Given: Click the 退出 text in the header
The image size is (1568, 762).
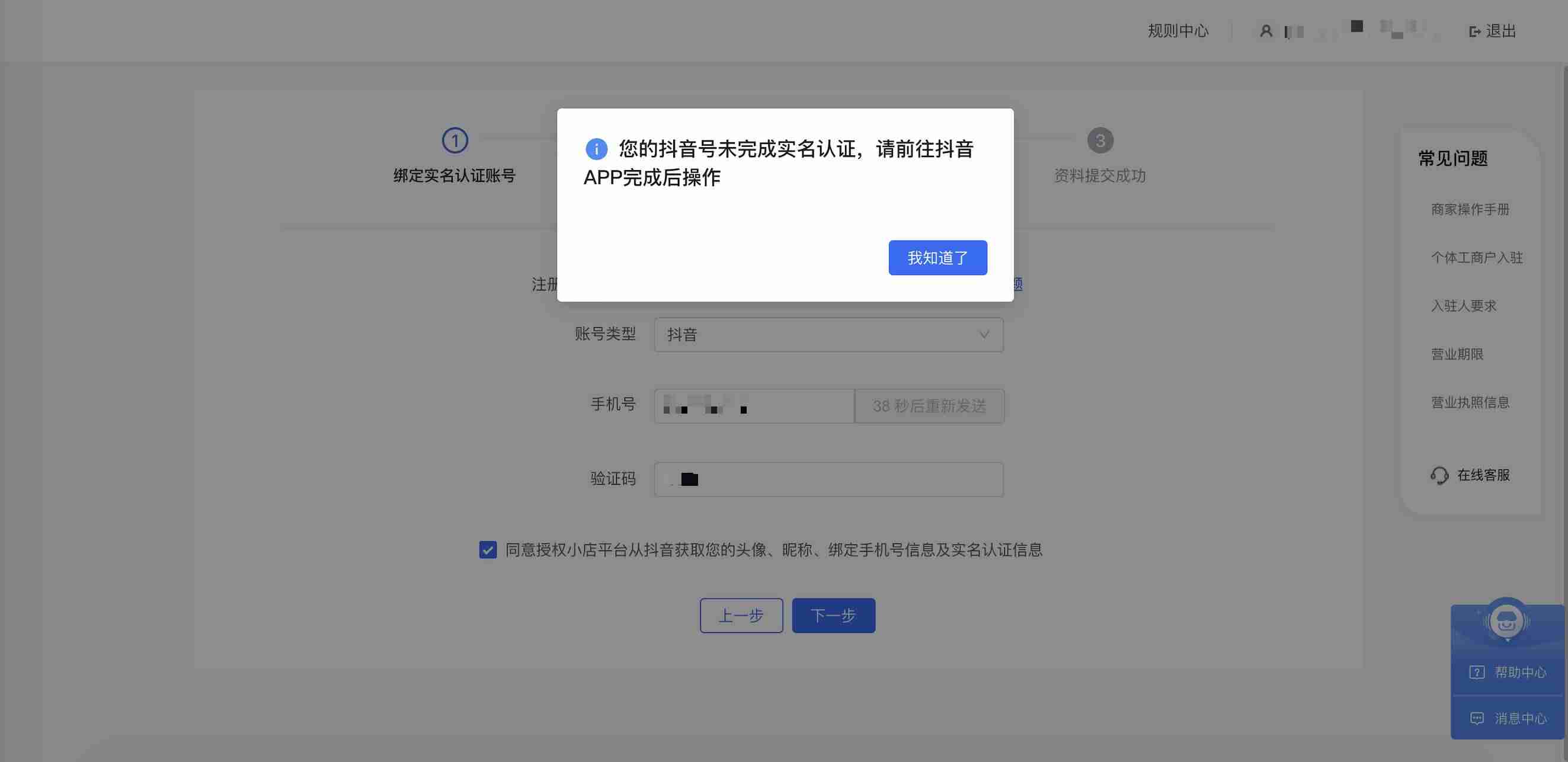Looking at the screenshot, I should [x=1500, y=31].
